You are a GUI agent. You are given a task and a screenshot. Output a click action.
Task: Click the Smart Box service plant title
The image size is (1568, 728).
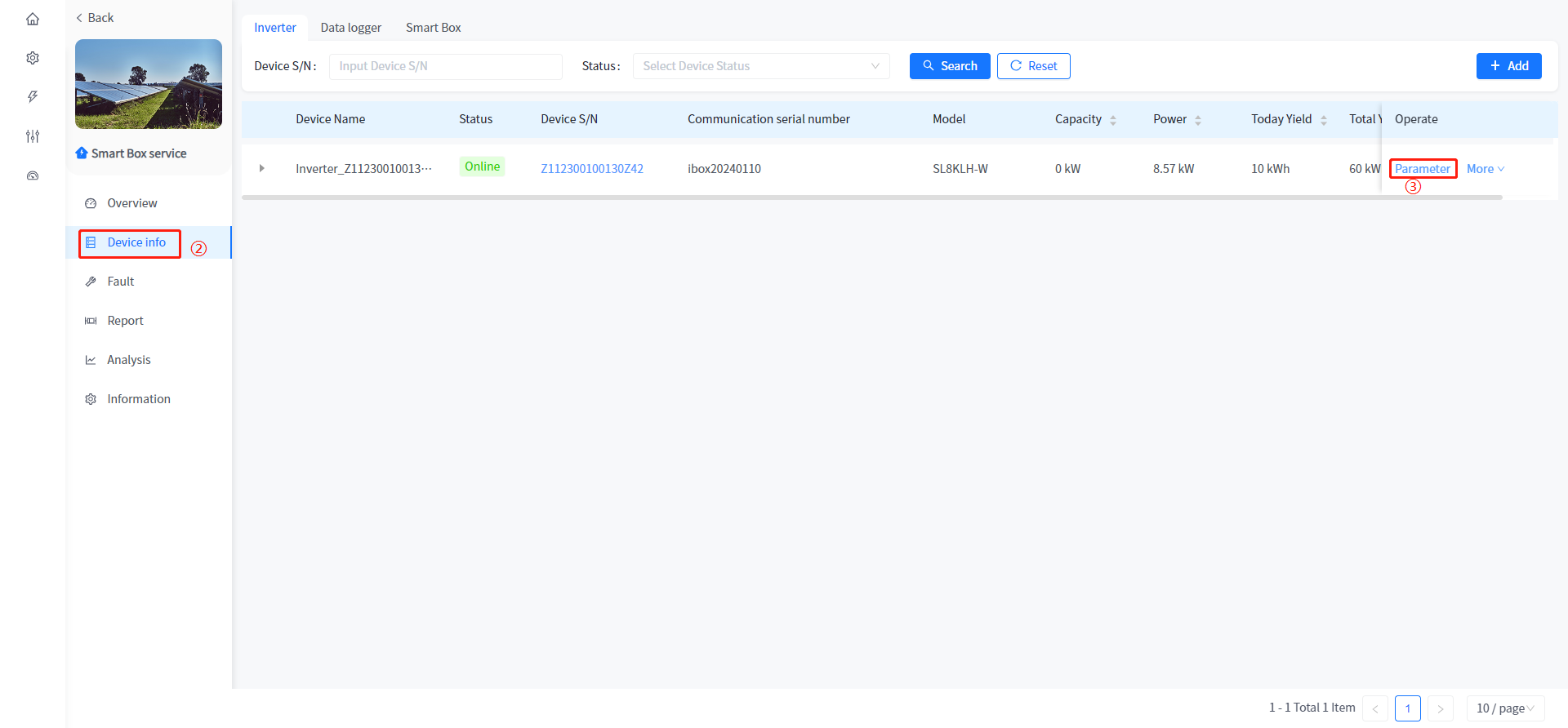pos(139,153)
